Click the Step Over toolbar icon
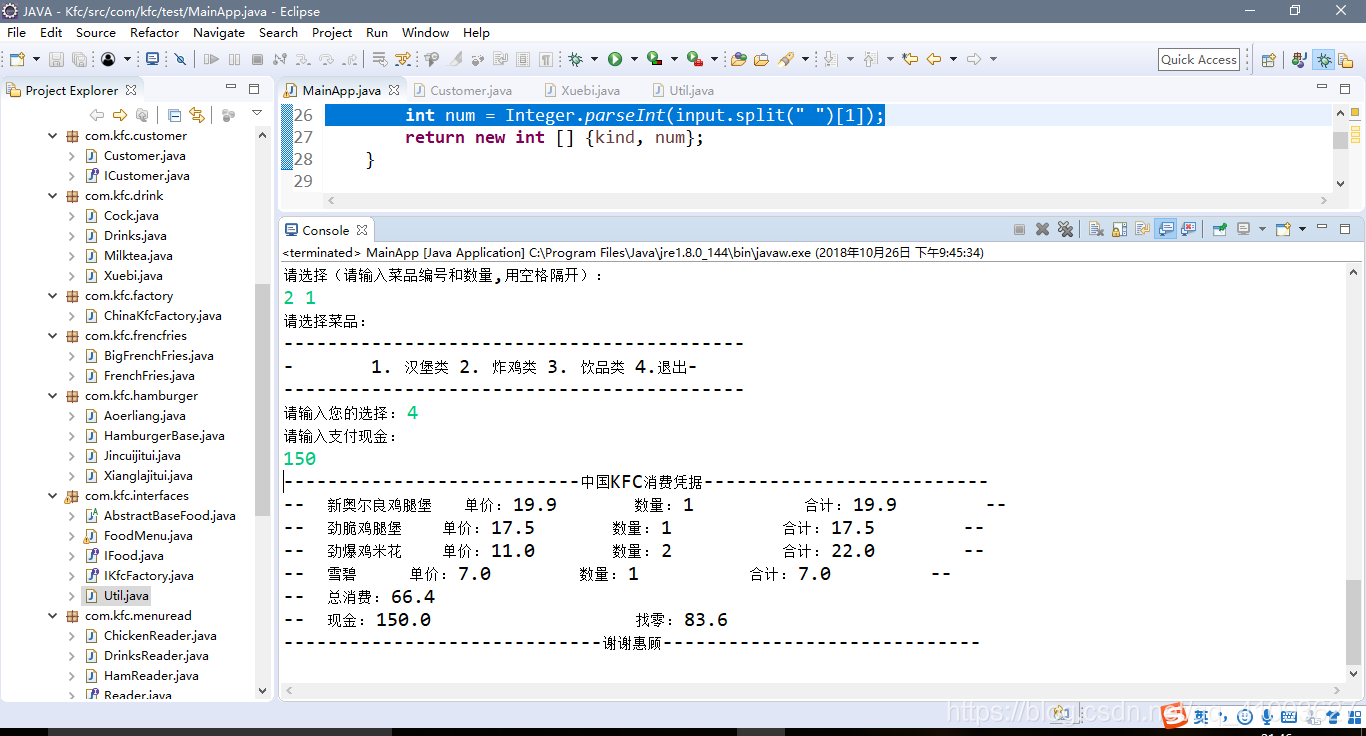 (325, 59)
